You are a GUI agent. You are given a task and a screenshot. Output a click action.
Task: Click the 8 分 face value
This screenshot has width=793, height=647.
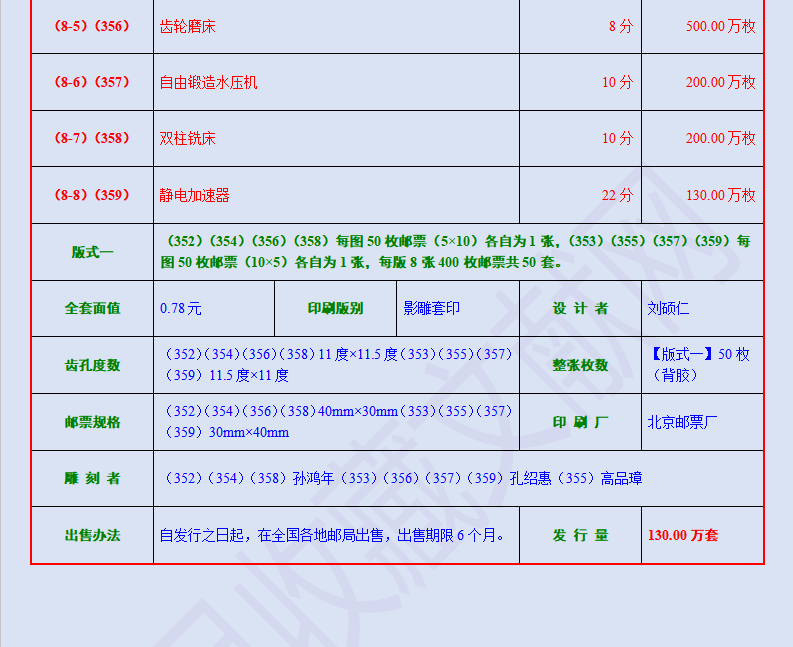[620, 26]
